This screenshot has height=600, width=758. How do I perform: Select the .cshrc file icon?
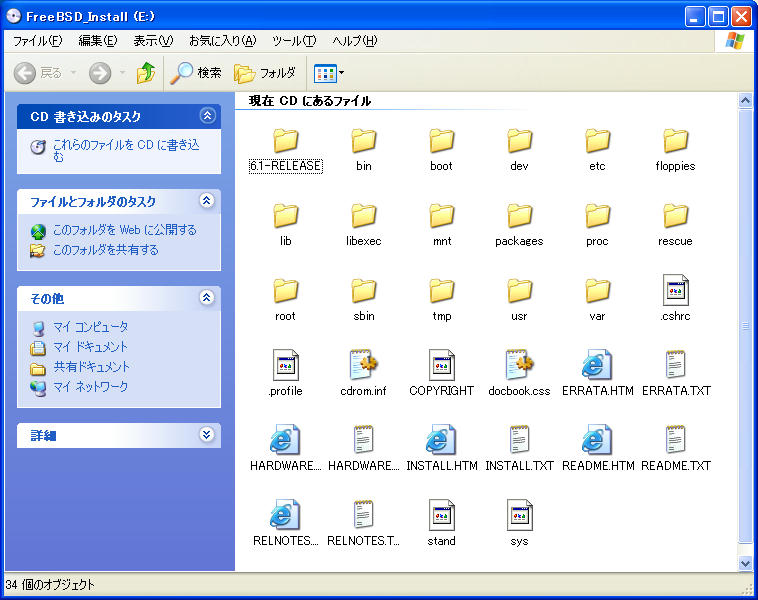675,290
